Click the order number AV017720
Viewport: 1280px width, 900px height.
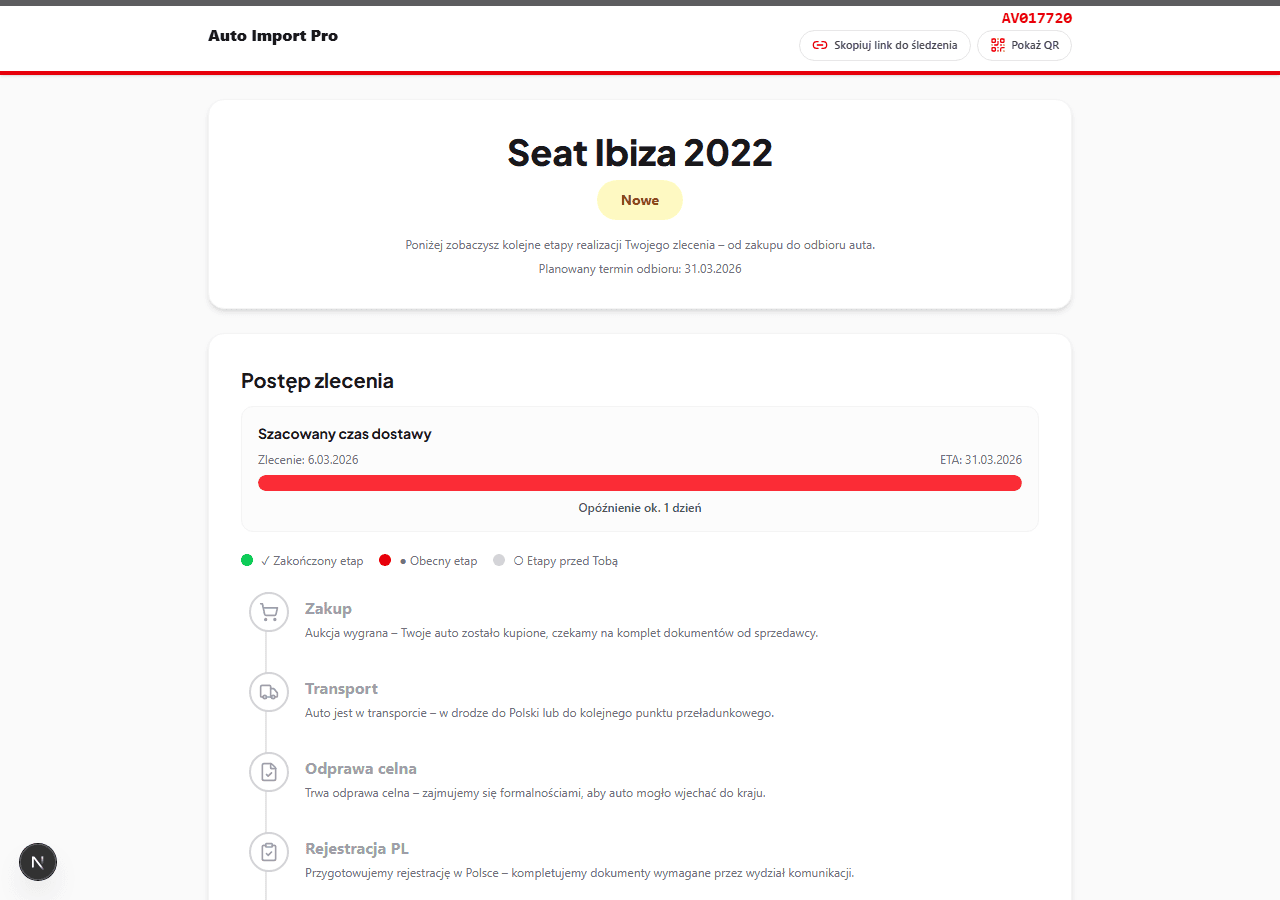coord(1036,18)
